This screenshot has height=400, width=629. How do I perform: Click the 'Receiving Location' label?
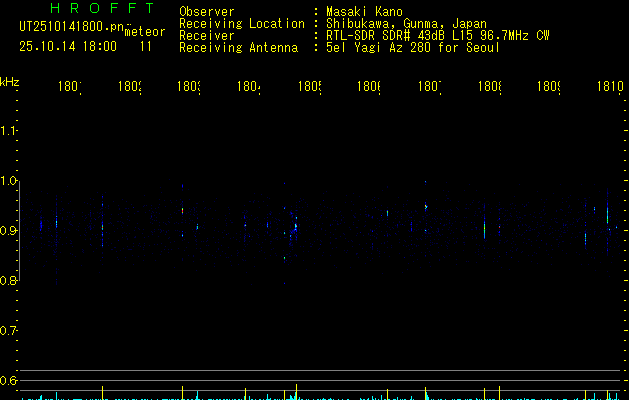click(x=242, y=24)
